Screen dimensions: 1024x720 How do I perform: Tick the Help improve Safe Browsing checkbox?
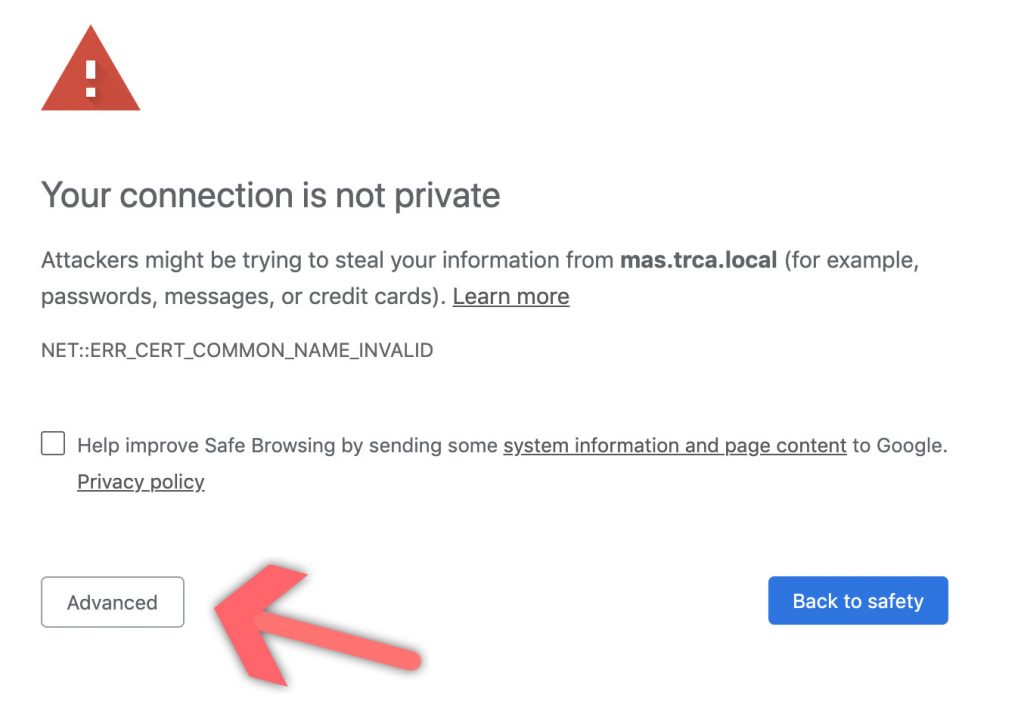[53, 443]
